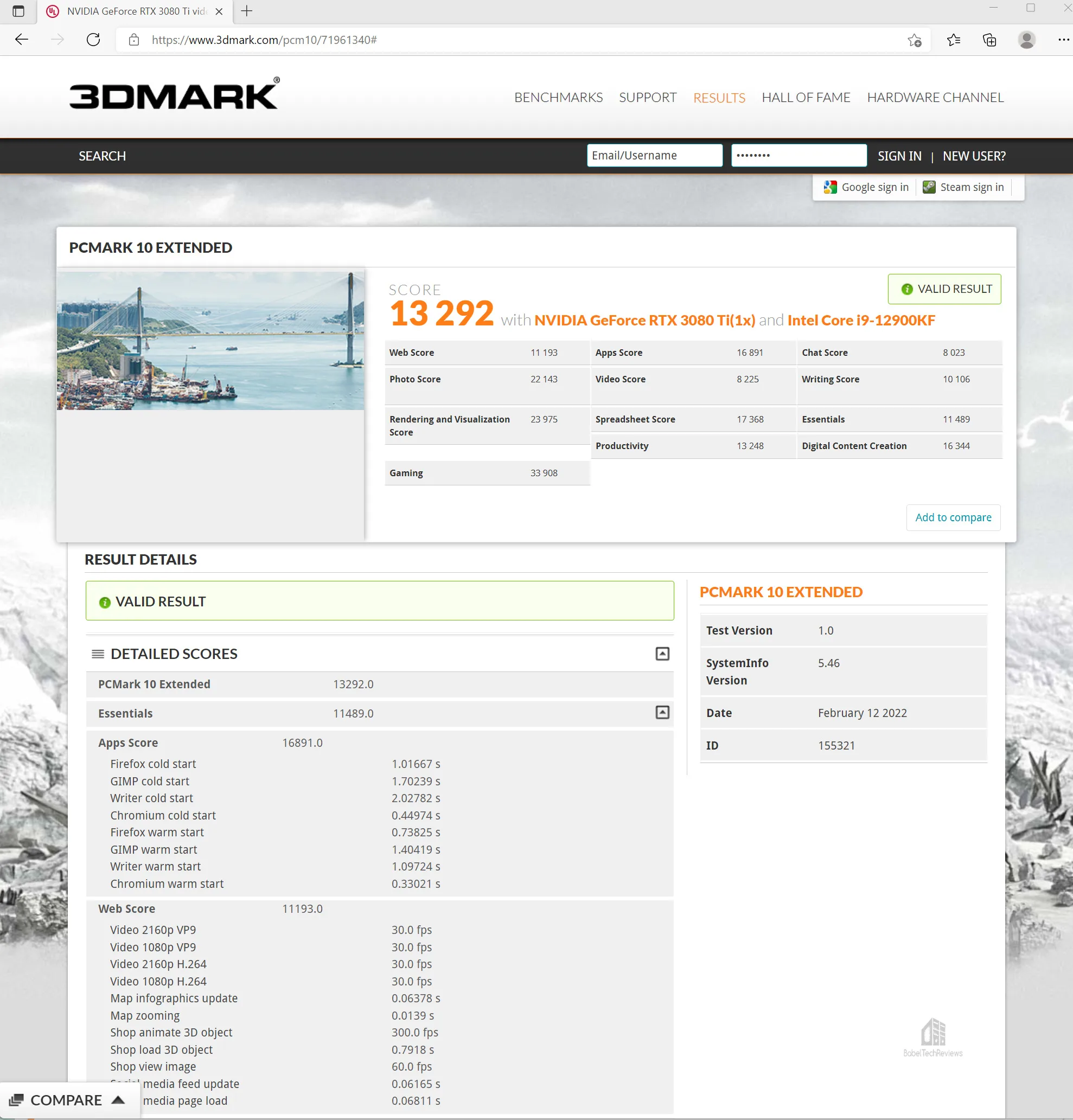1073x1120 pixels.
Task: Open the tab actions menu icon
Action: point(18,11)
